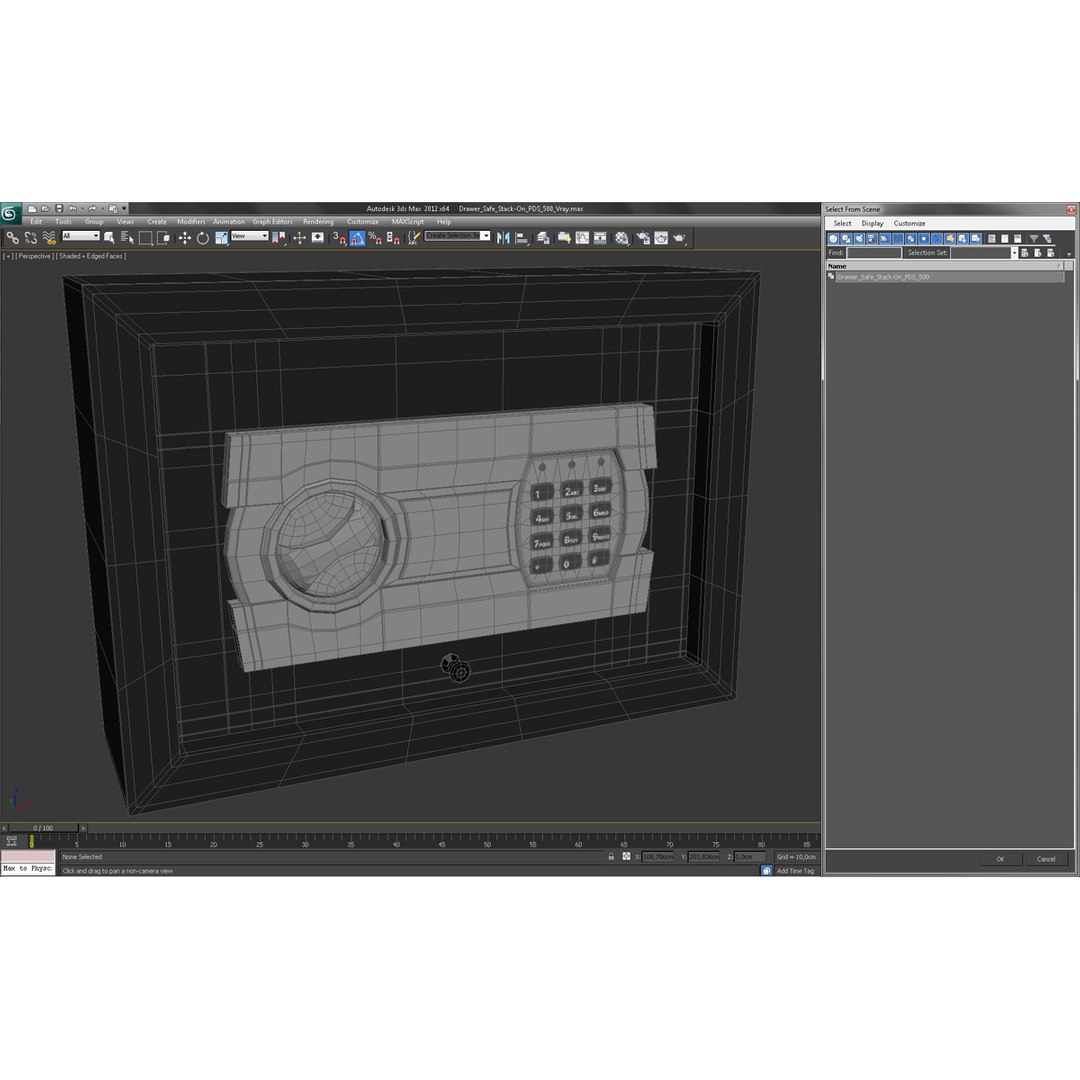Image resolution: width=1080 pixels, height=1080 pixels.
Task: Activate the Select and Move tool
Action: coord(185,238)
